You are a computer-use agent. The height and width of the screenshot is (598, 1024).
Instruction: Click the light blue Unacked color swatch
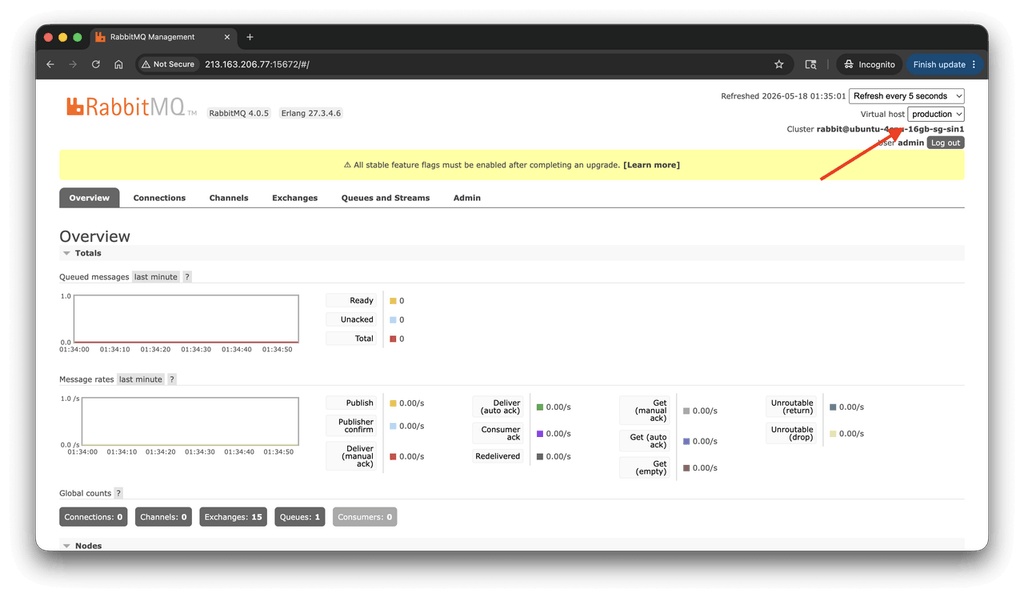point(393,320)
